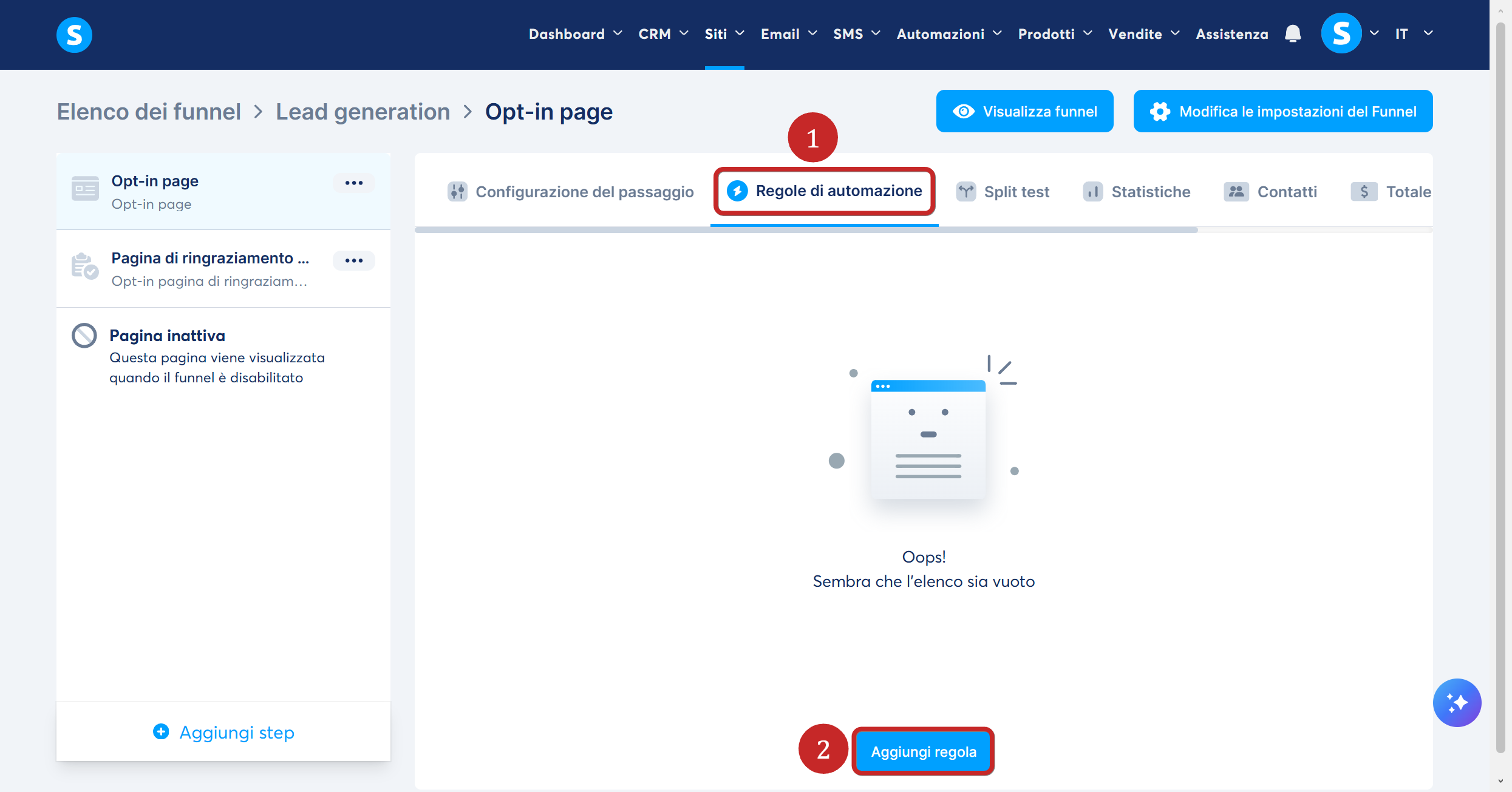
Task: Click the Aggiungi regola button
Action: [x=923, y=751]
